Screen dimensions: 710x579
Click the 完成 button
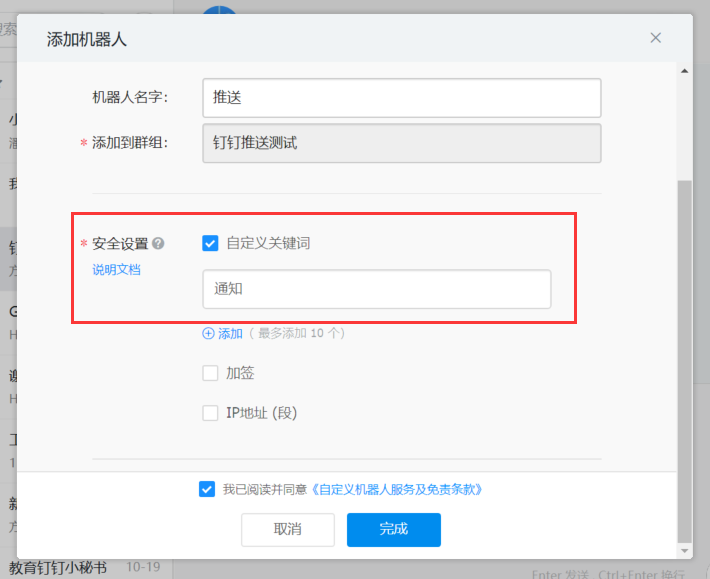click(x=394, y=529)
